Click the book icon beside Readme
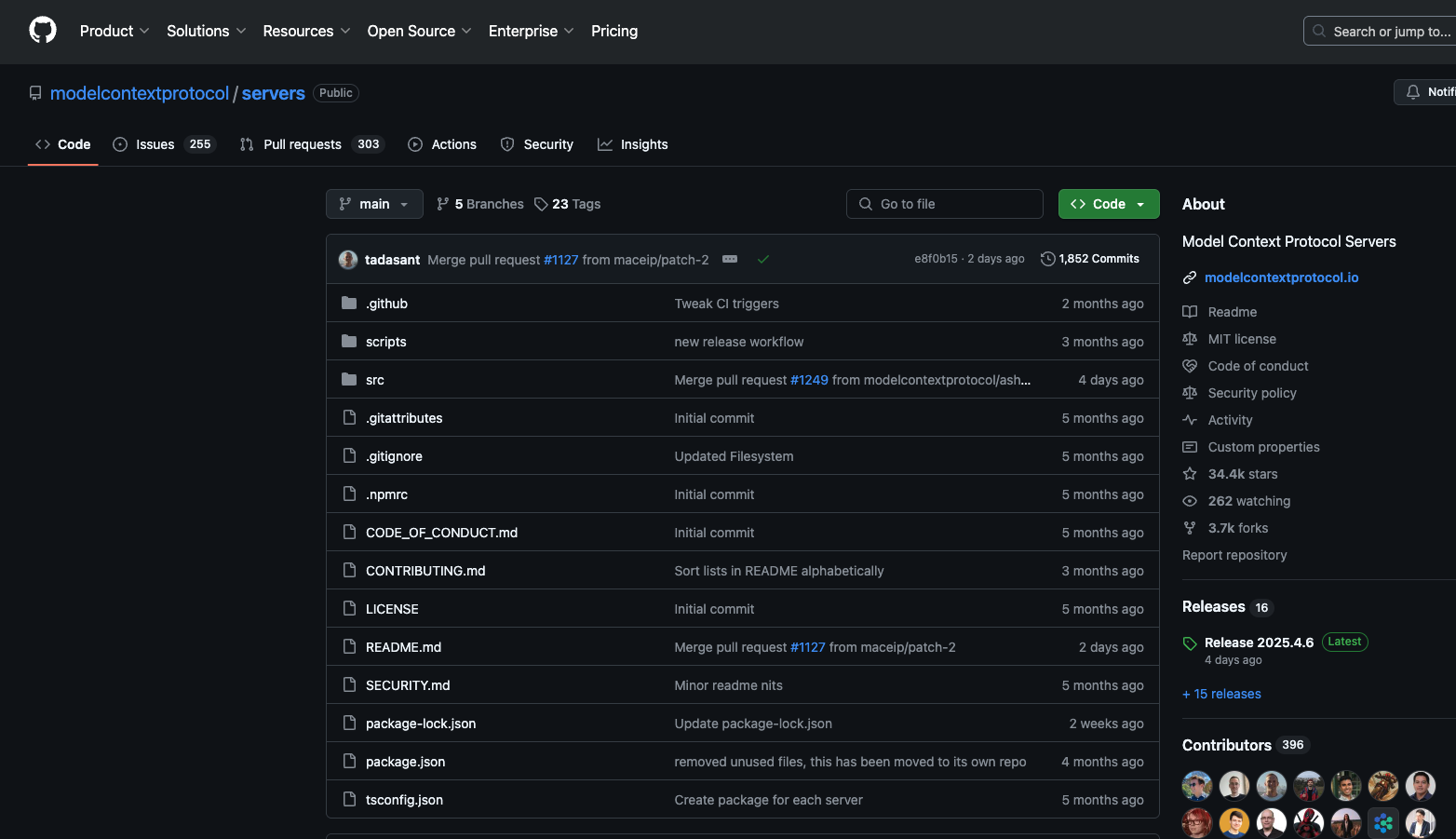This screenshot has width=1456, height=839. pos(1190,312)
